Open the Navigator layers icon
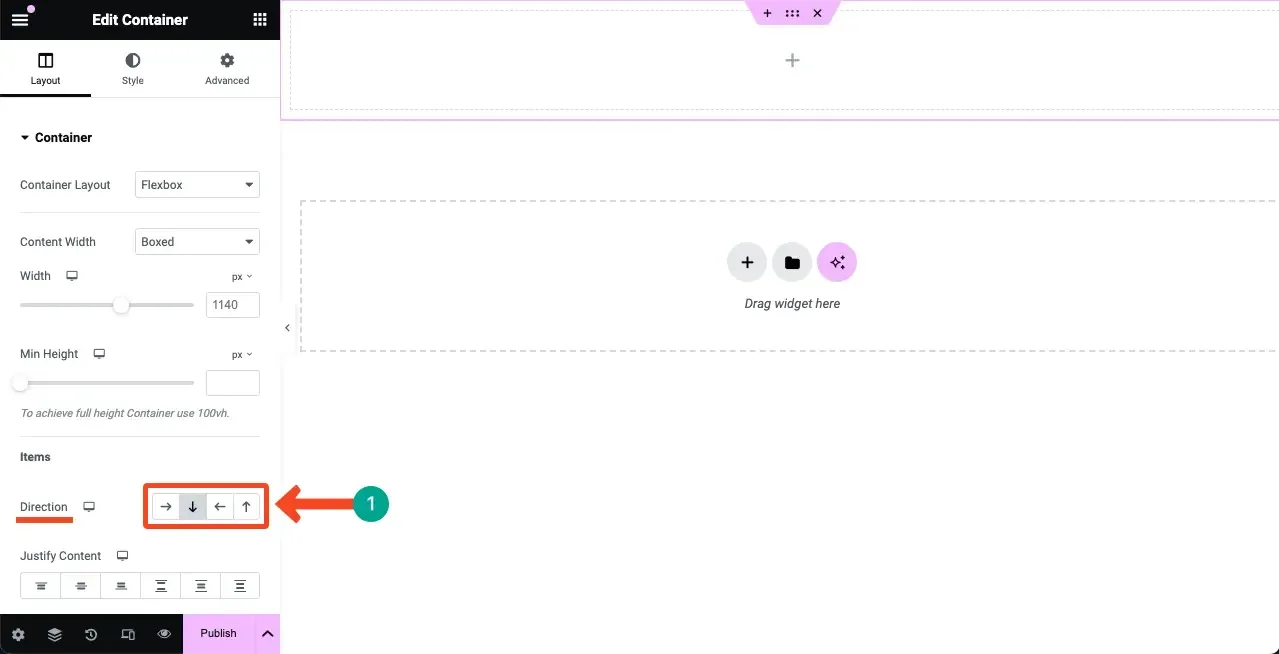Image resolution: width=1279 pixels, height=654 pixels. coord(54,634)
